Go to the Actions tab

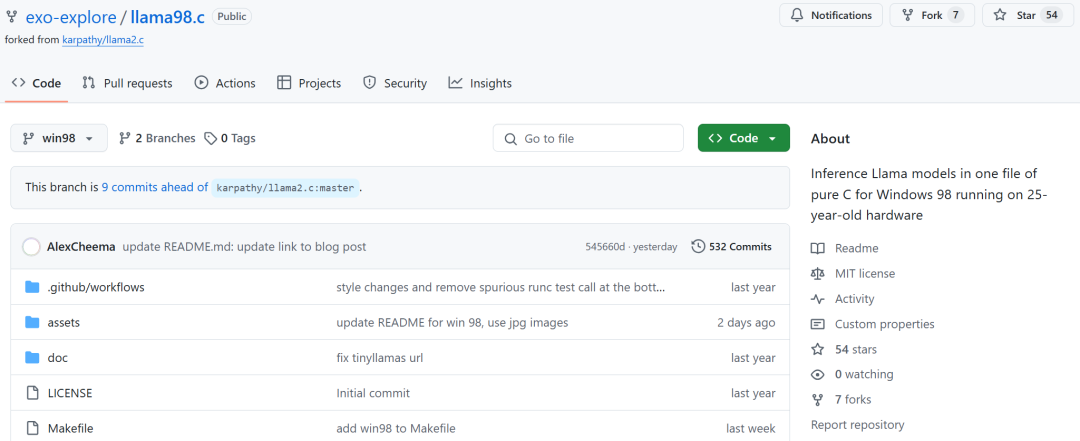tap(225, 83)
